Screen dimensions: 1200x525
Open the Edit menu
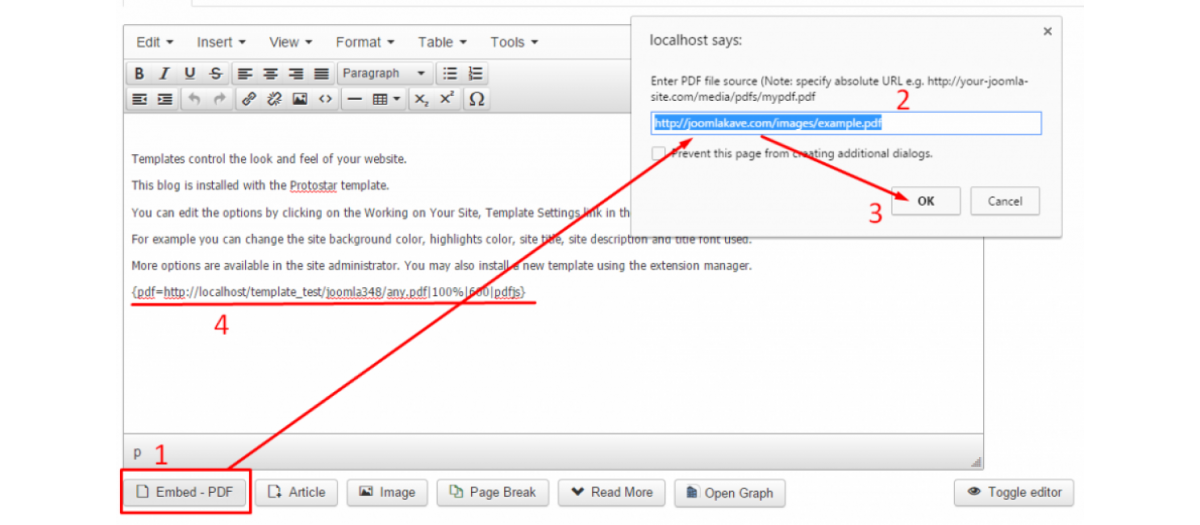click(x=155, y=42)
